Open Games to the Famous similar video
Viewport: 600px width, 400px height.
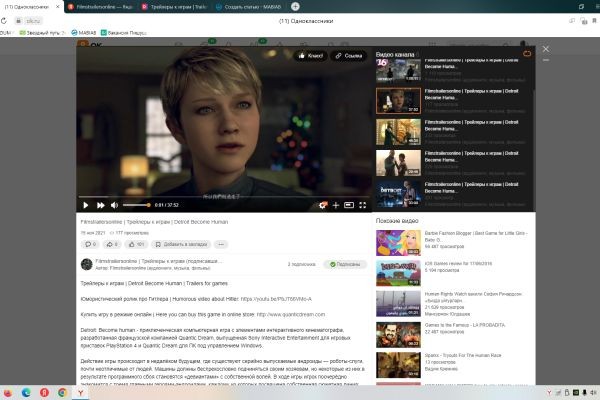point(398,335)
